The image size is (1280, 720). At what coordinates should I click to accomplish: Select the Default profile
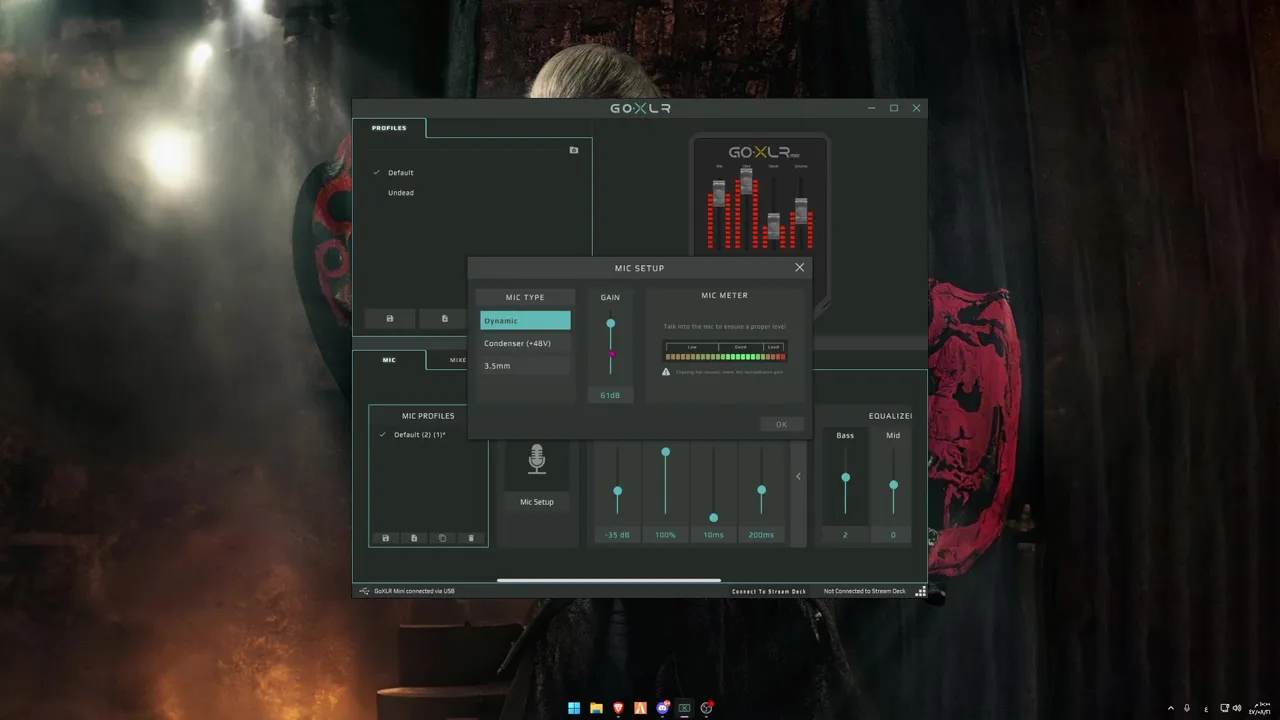[400, 173]
